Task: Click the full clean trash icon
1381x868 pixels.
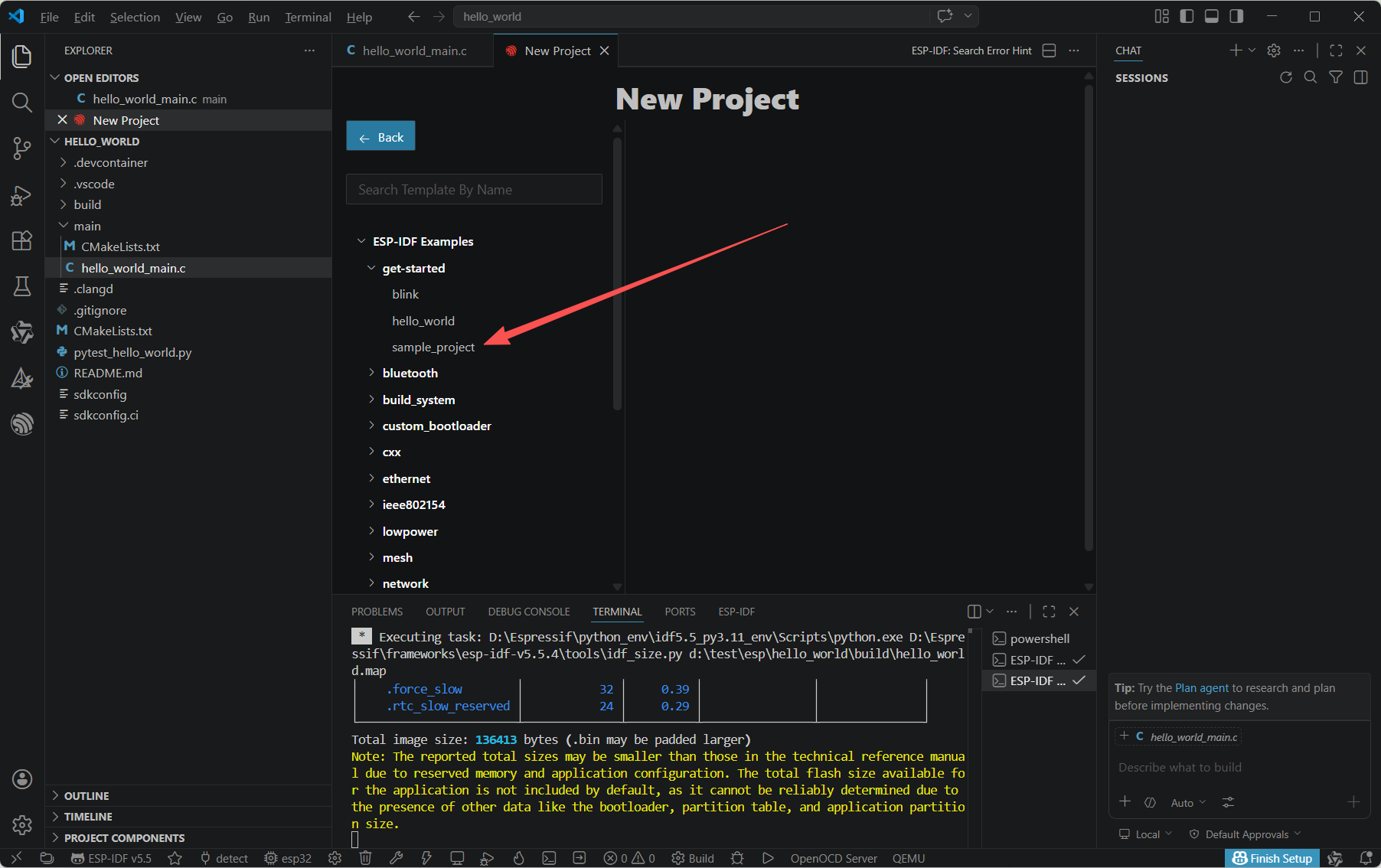Action: (x=366, y=858)
